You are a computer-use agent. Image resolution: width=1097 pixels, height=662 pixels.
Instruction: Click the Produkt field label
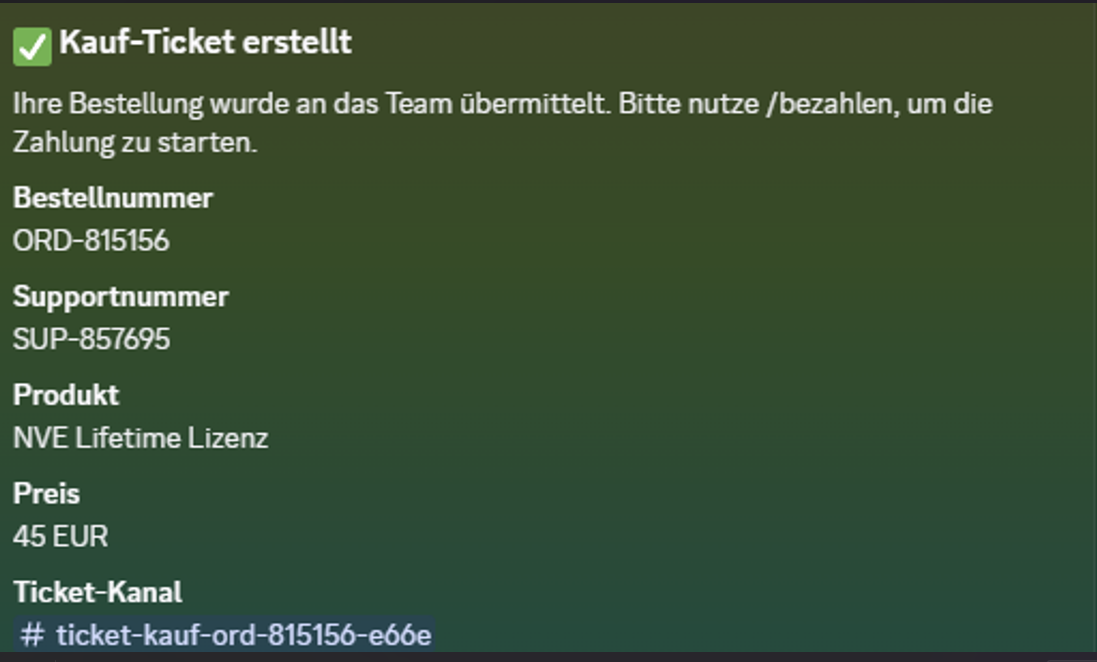66,395
